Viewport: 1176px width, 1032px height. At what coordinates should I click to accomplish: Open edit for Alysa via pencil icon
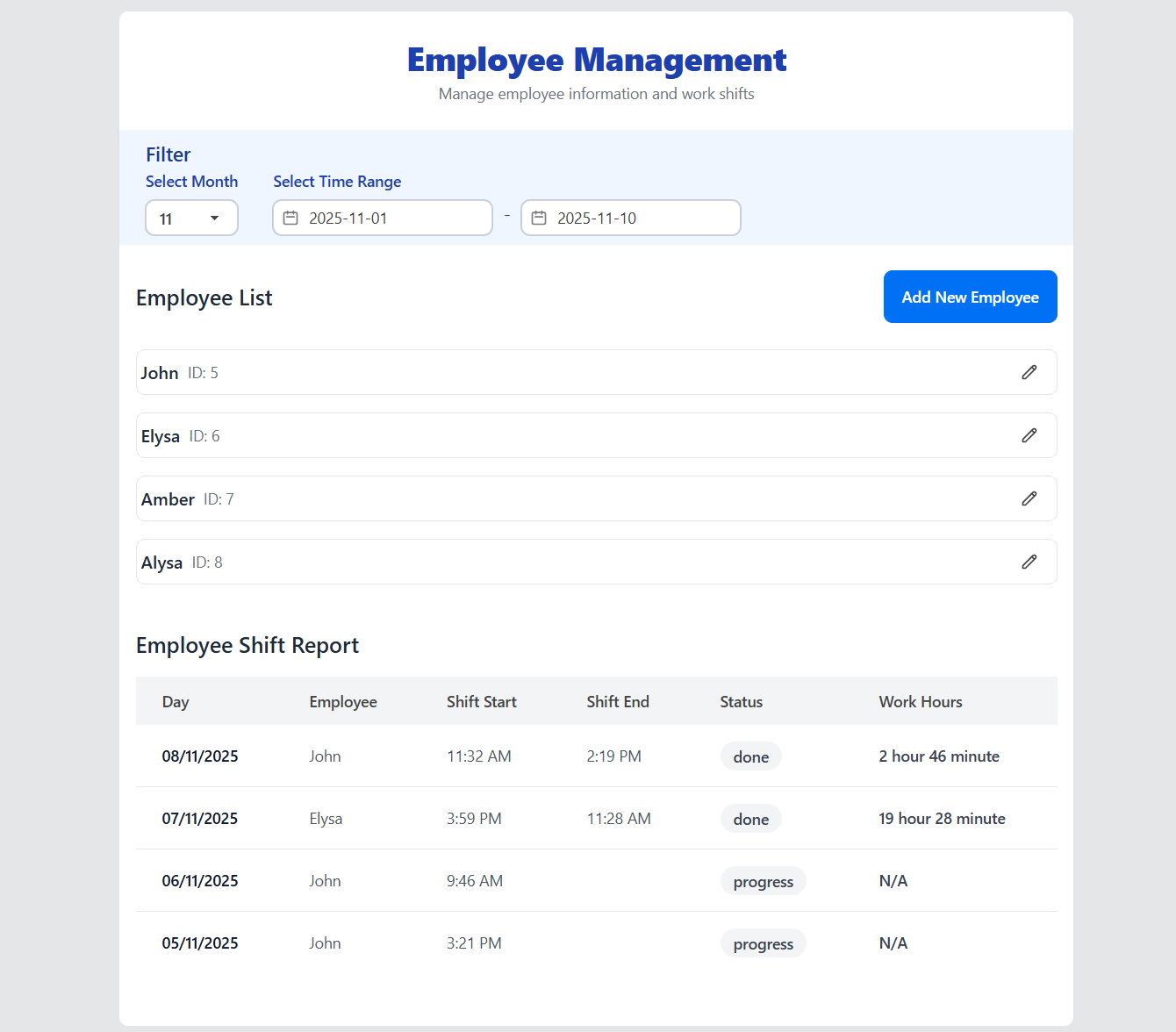coord(1029,562)
